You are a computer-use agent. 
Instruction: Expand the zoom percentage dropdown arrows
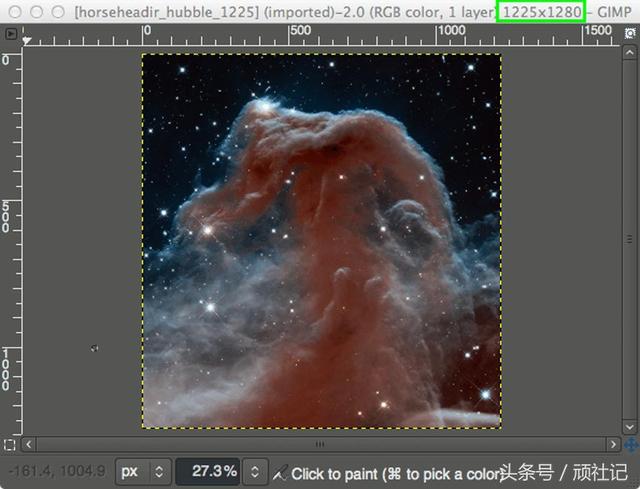point(255,472)
